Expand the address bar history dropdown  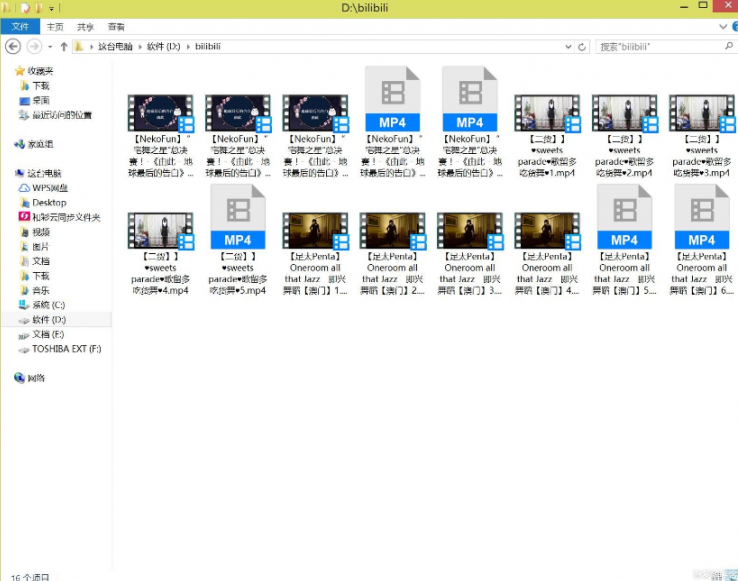568,47
